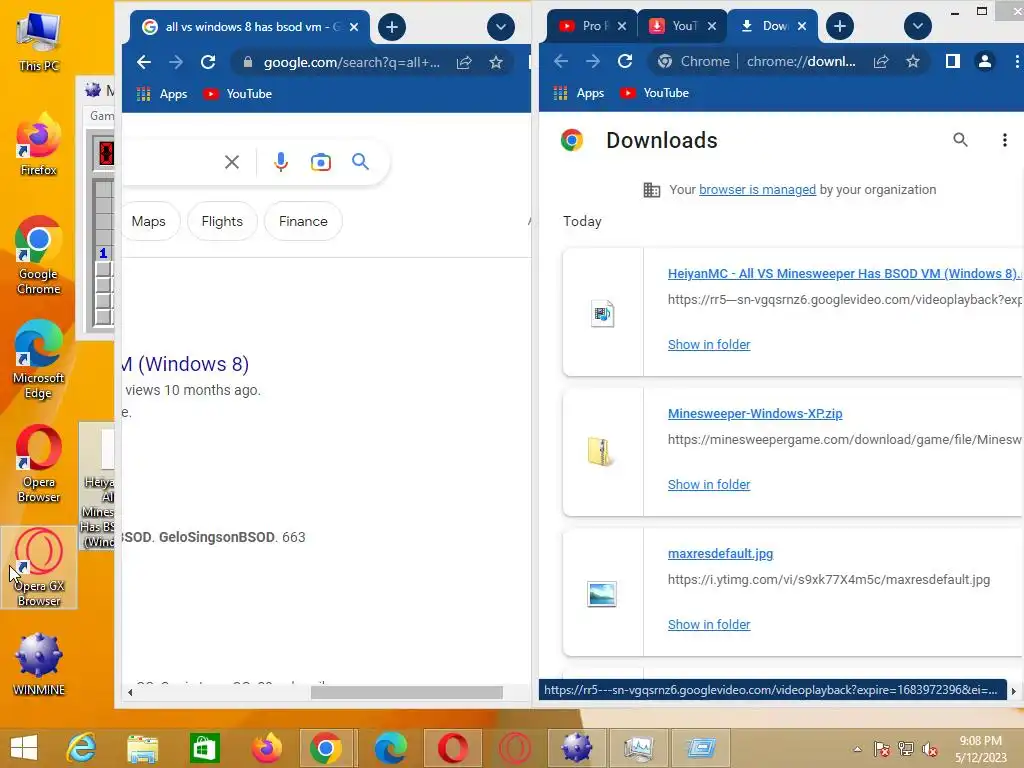
Task: Show maxresdefault.jpg in folder
Action: 709,624
